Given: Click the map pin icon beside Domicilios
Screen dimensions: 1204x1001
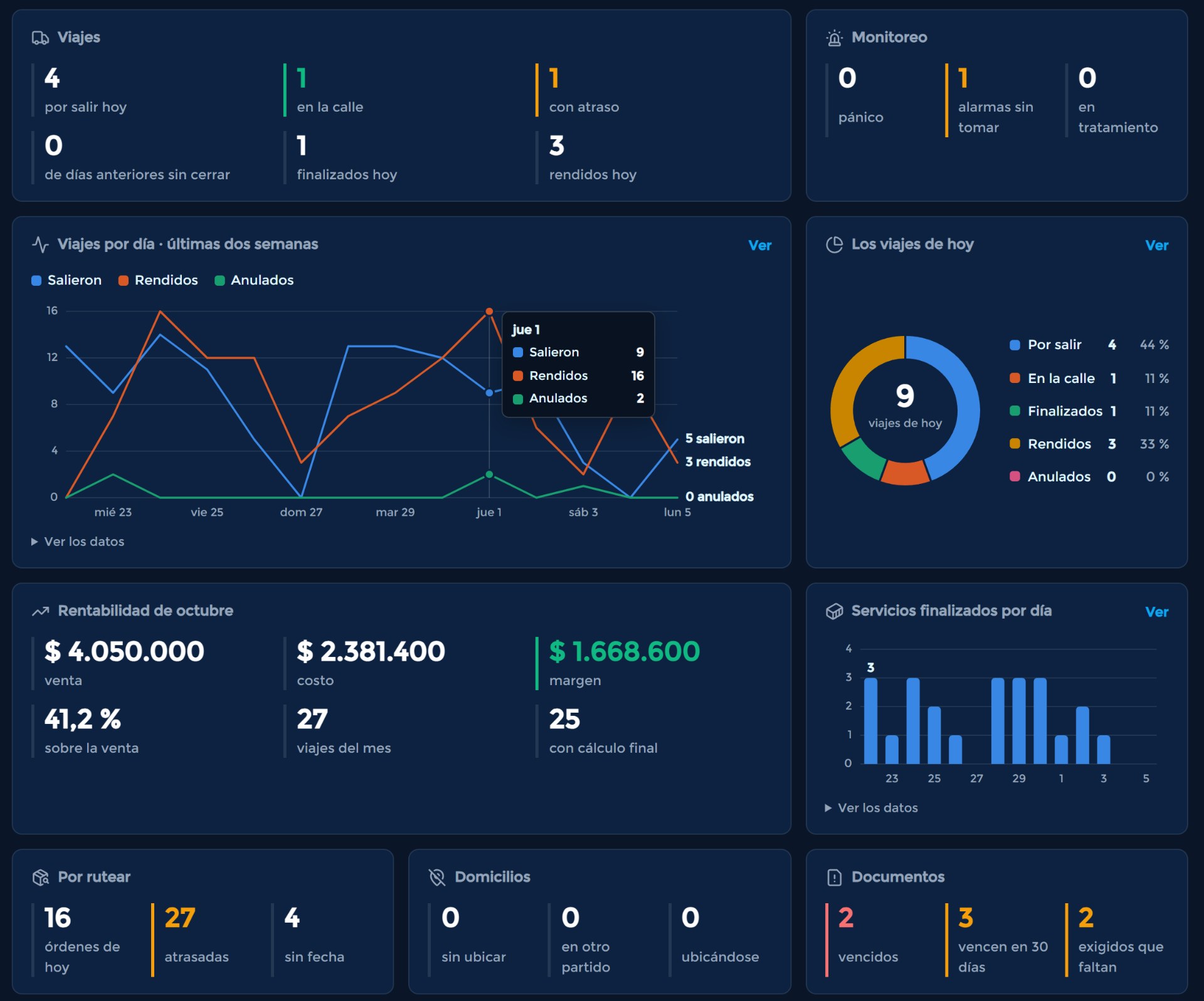Looking at the screenshot, I should click(x=437, y=878).
